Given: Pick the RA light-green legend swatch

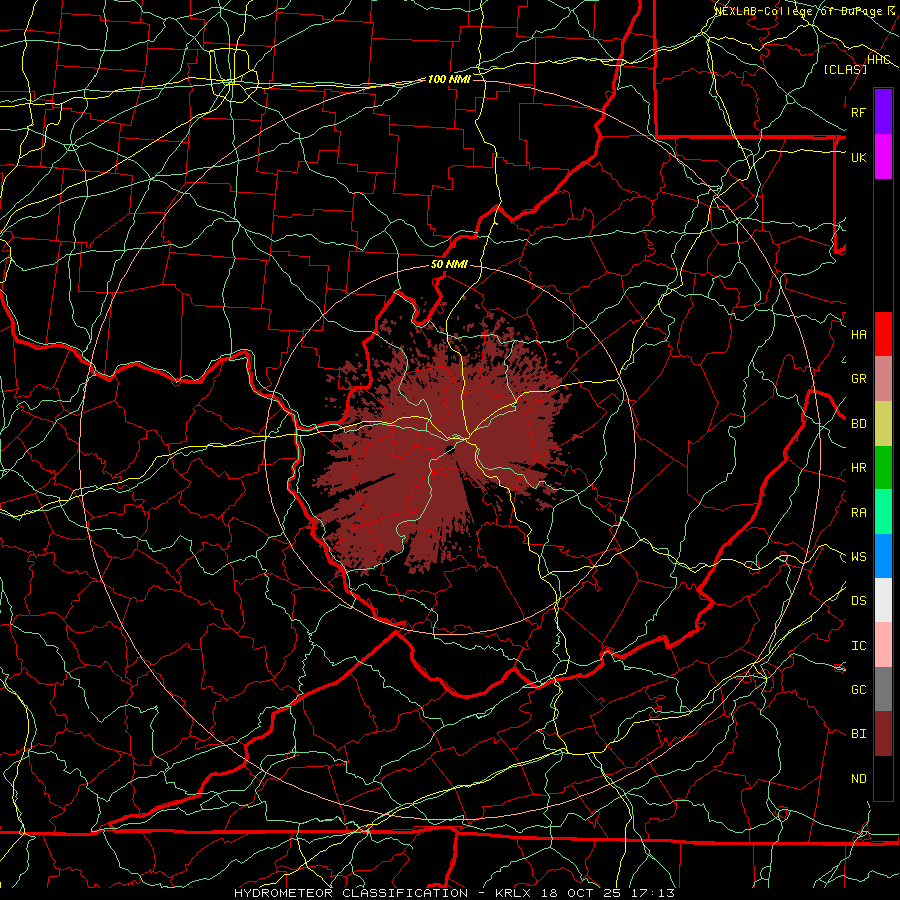Looking at the screenshot, I should point(883,512).
